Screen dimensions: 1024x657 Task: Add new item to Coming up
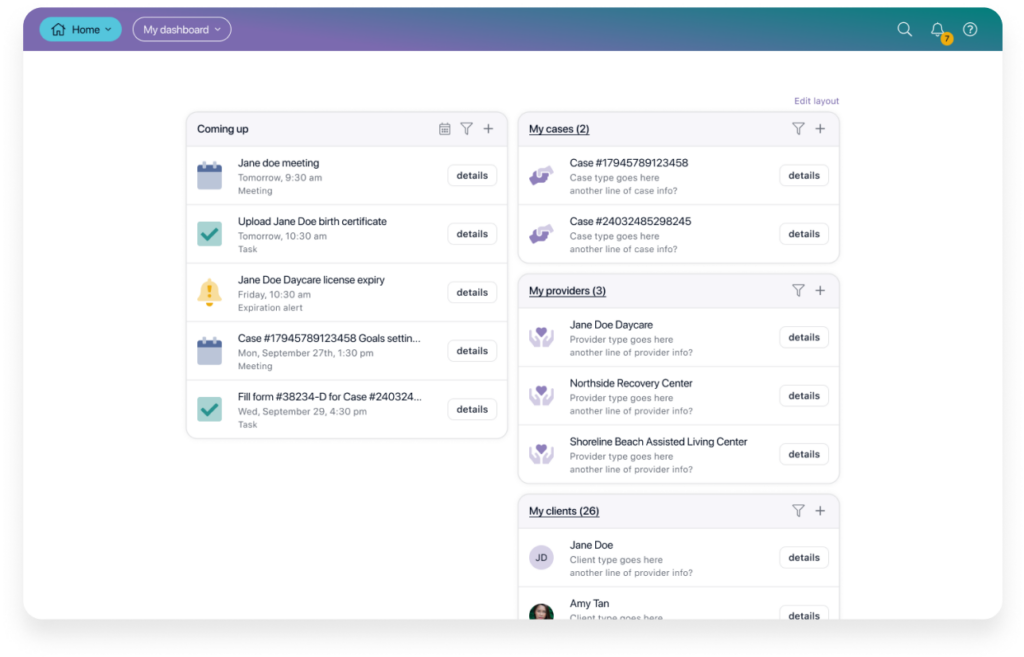(488, 129)
